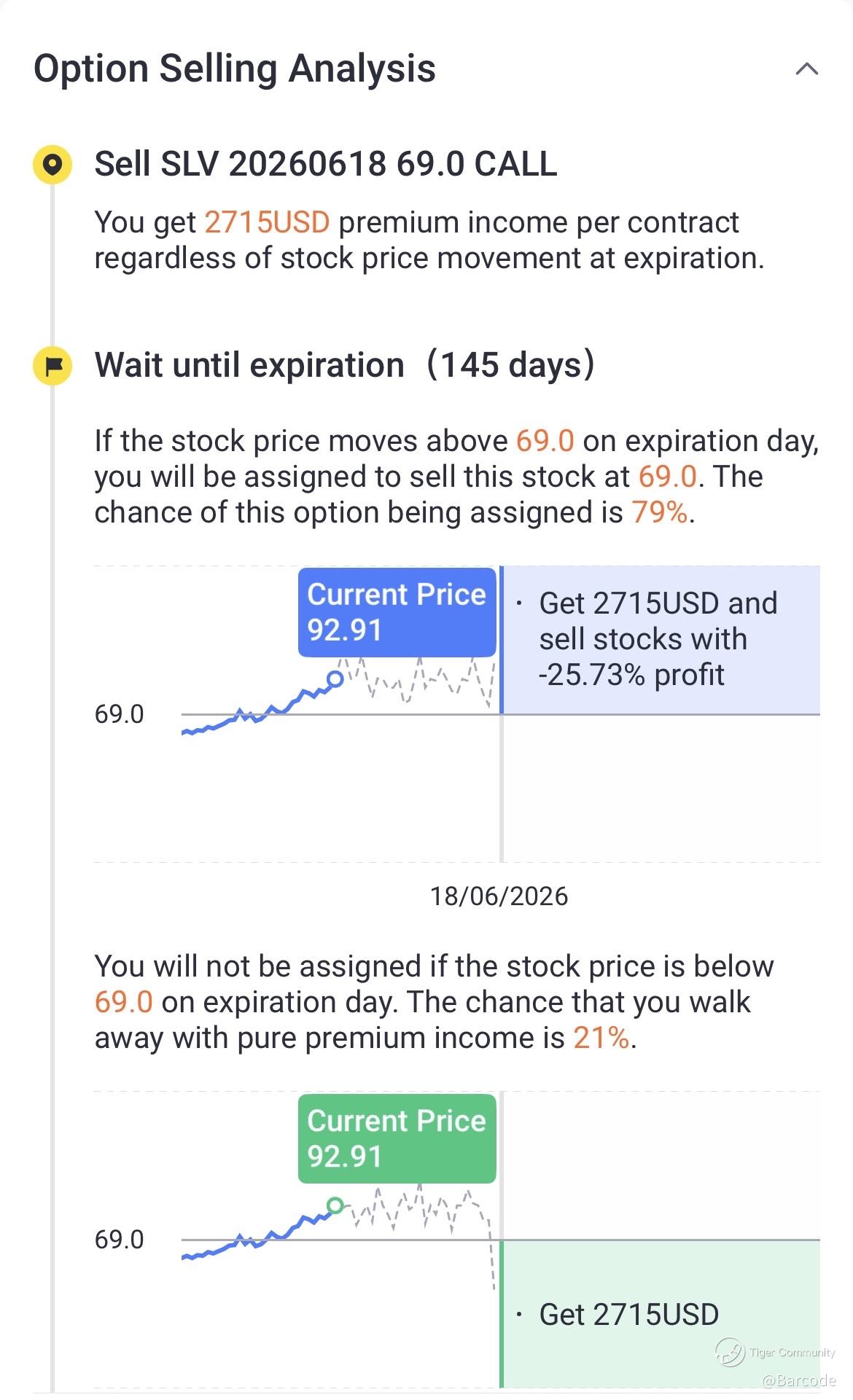Image resolution: width=853 pixels, height=1400 pixels.
Task: Click green circle marker on lower chart
Action: [x=335, y=1205]
